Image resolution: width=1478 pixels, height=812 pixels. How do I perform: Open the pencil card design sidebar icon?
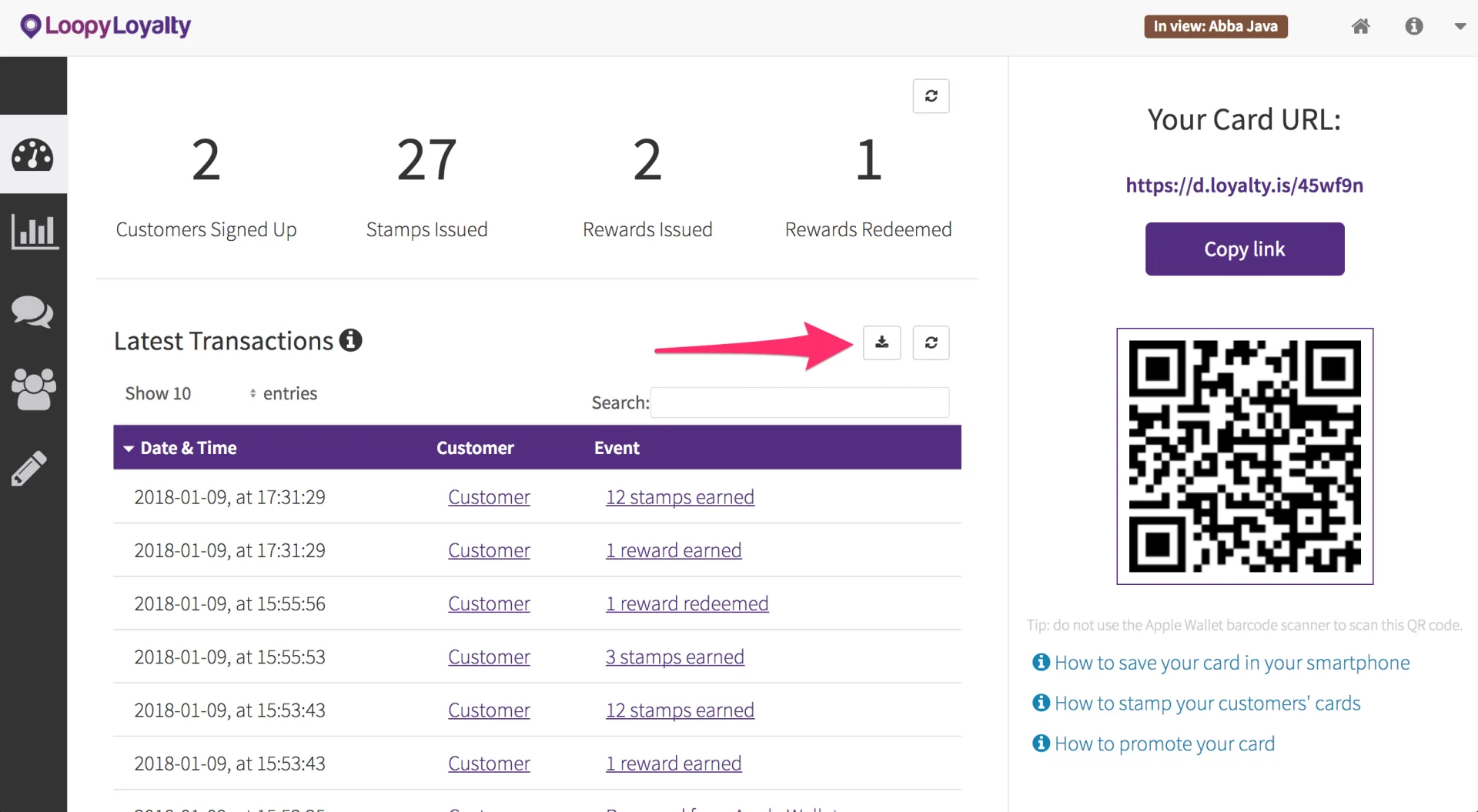click(x=30, y=468)
